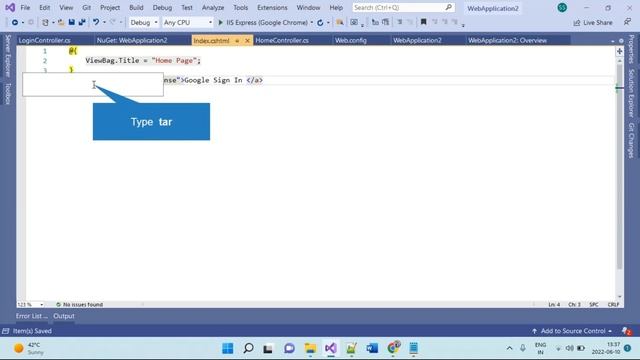This screenshot has width=640, height=360.
Task: Open the Any CPU platform dropdown
Action: pyautogui.click(x=188, y=22)
